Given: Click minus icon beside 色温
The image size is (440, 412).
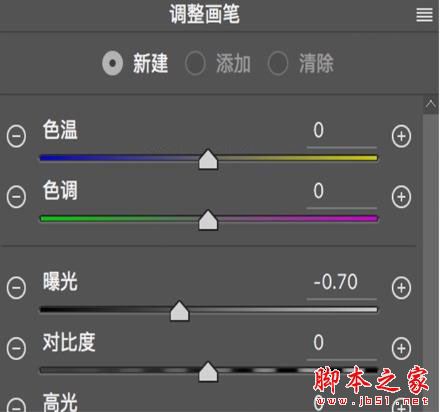Looking at the screenshot, I should pos(16,136).
